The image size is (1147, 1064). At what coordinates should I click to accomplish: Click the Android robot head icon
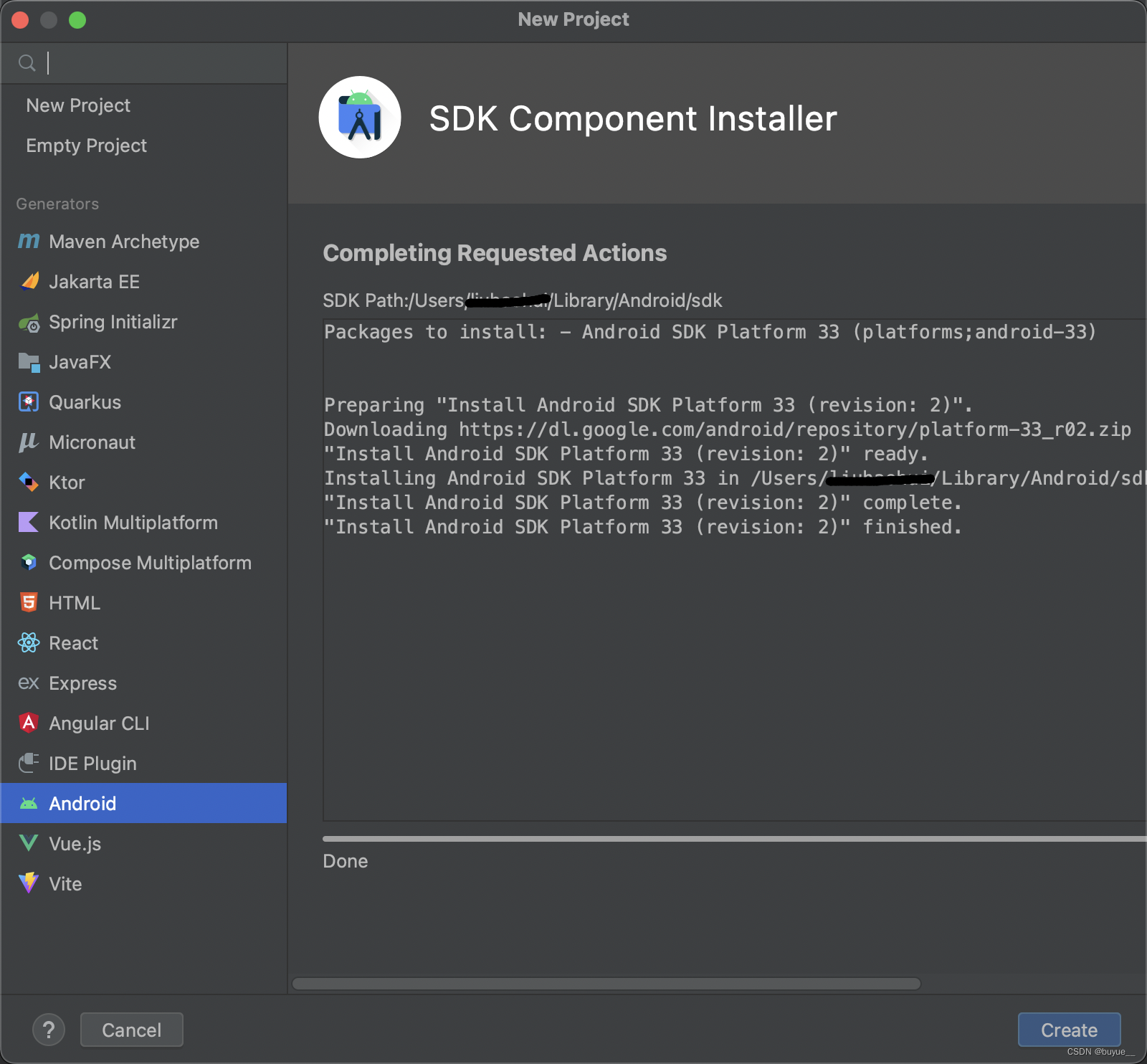(x=29, y=804)
